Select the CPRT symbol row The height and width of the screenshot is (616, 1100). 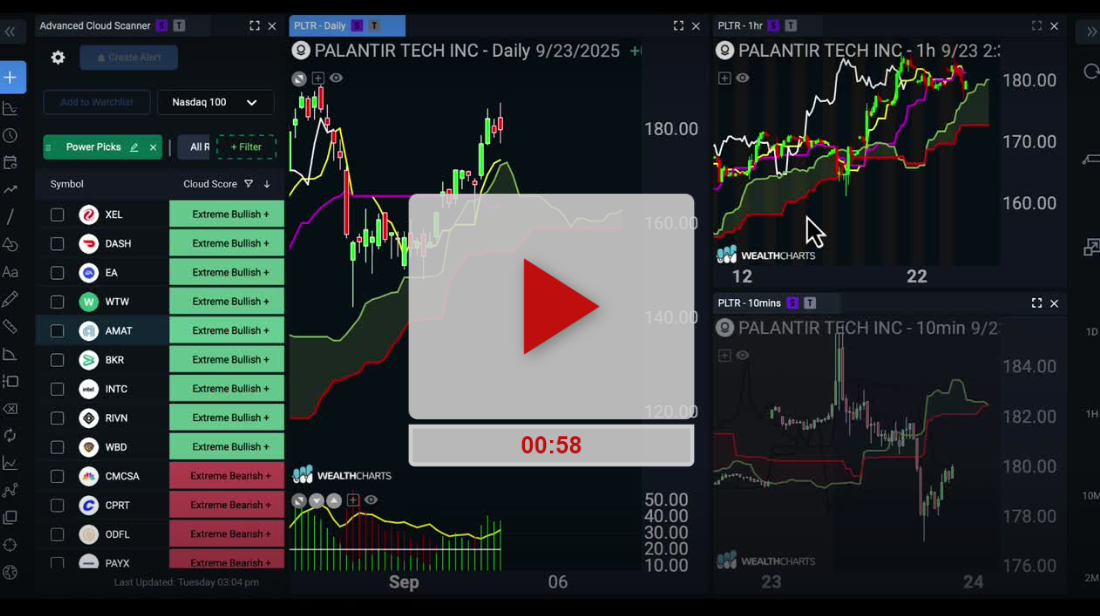[x=161, y=505]
